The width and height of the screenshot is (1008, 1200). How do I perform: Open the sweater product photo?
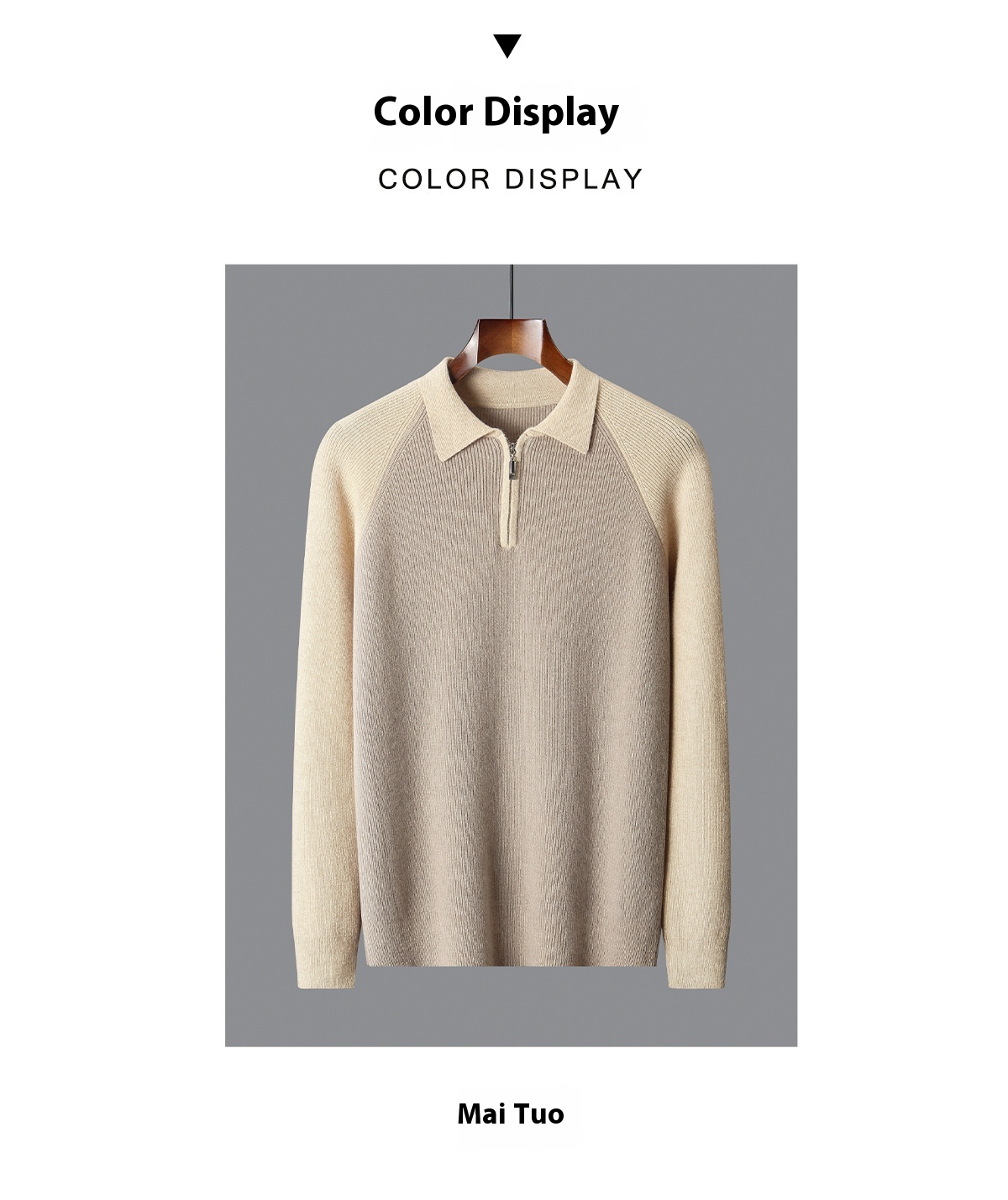pos(511,655)
